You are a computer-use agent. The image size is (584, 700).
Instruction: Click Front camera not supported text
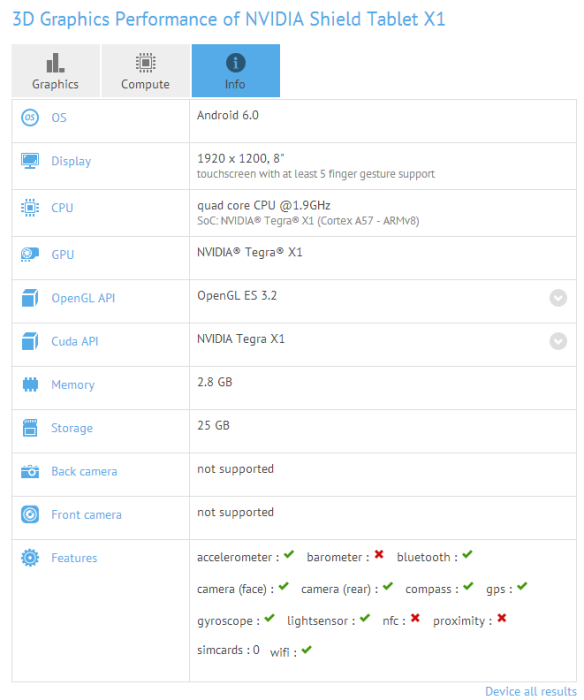coord(235,512)
